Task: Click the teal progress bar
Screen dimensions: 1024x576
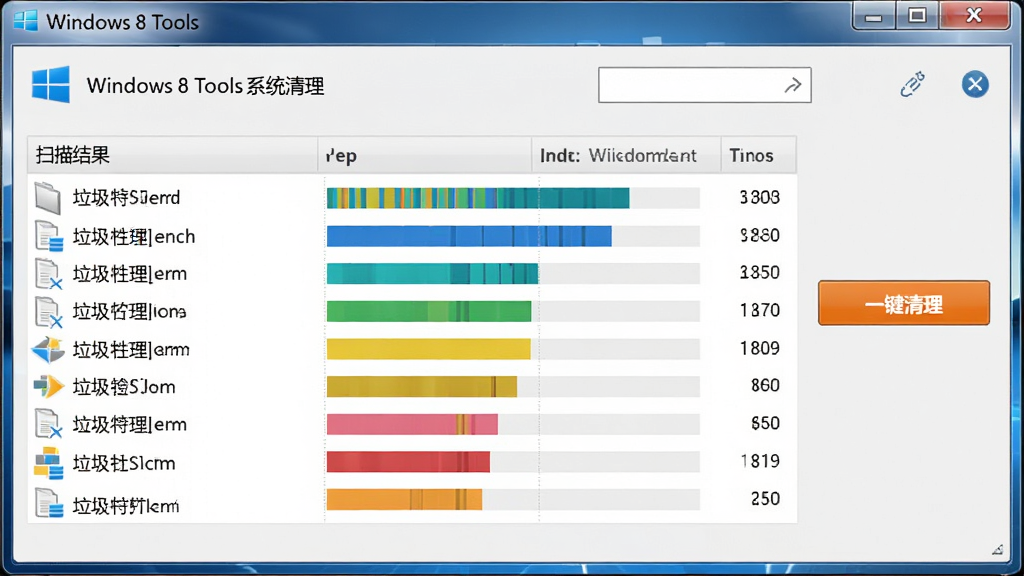Action: 432,274
